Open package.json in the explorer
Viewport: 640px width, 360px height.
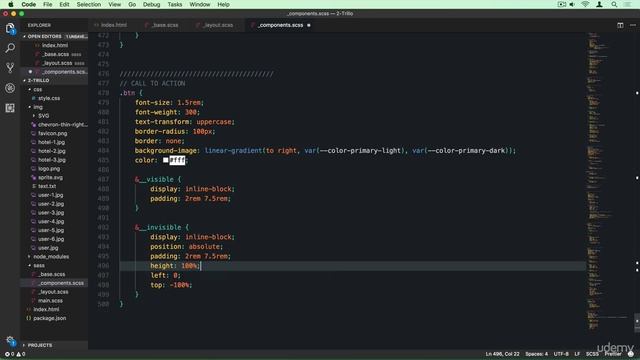pyautogui.click(x=49, y=318)
